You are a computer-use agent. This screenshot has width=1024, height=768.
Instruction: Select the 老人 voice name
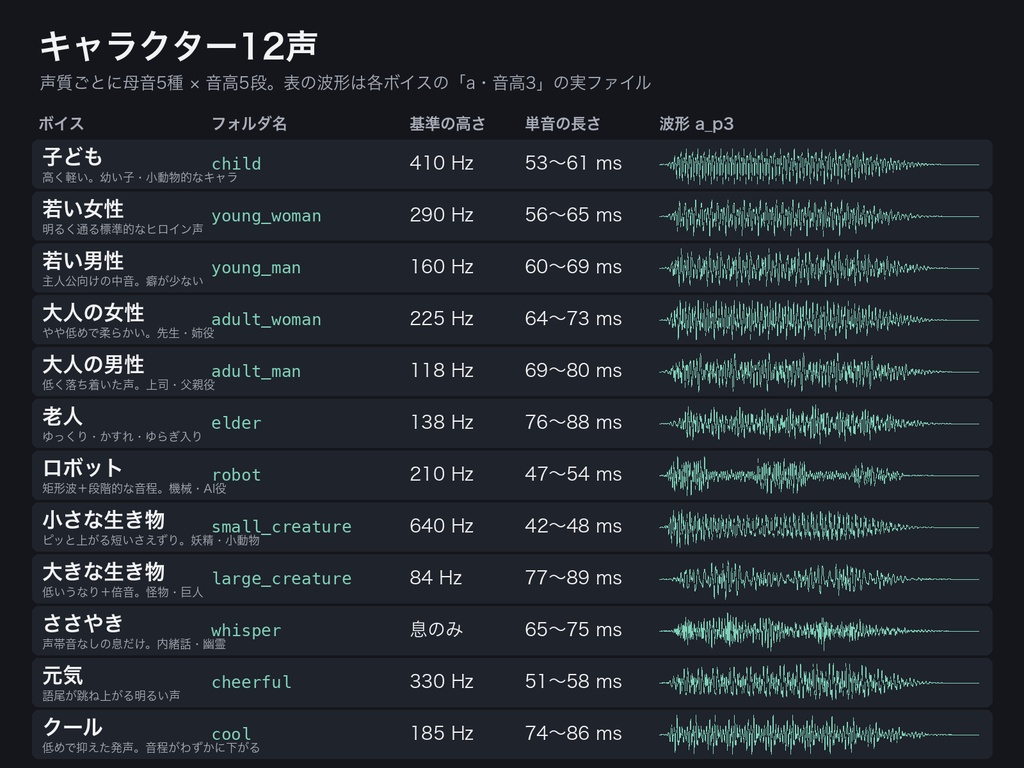point(63,416)
